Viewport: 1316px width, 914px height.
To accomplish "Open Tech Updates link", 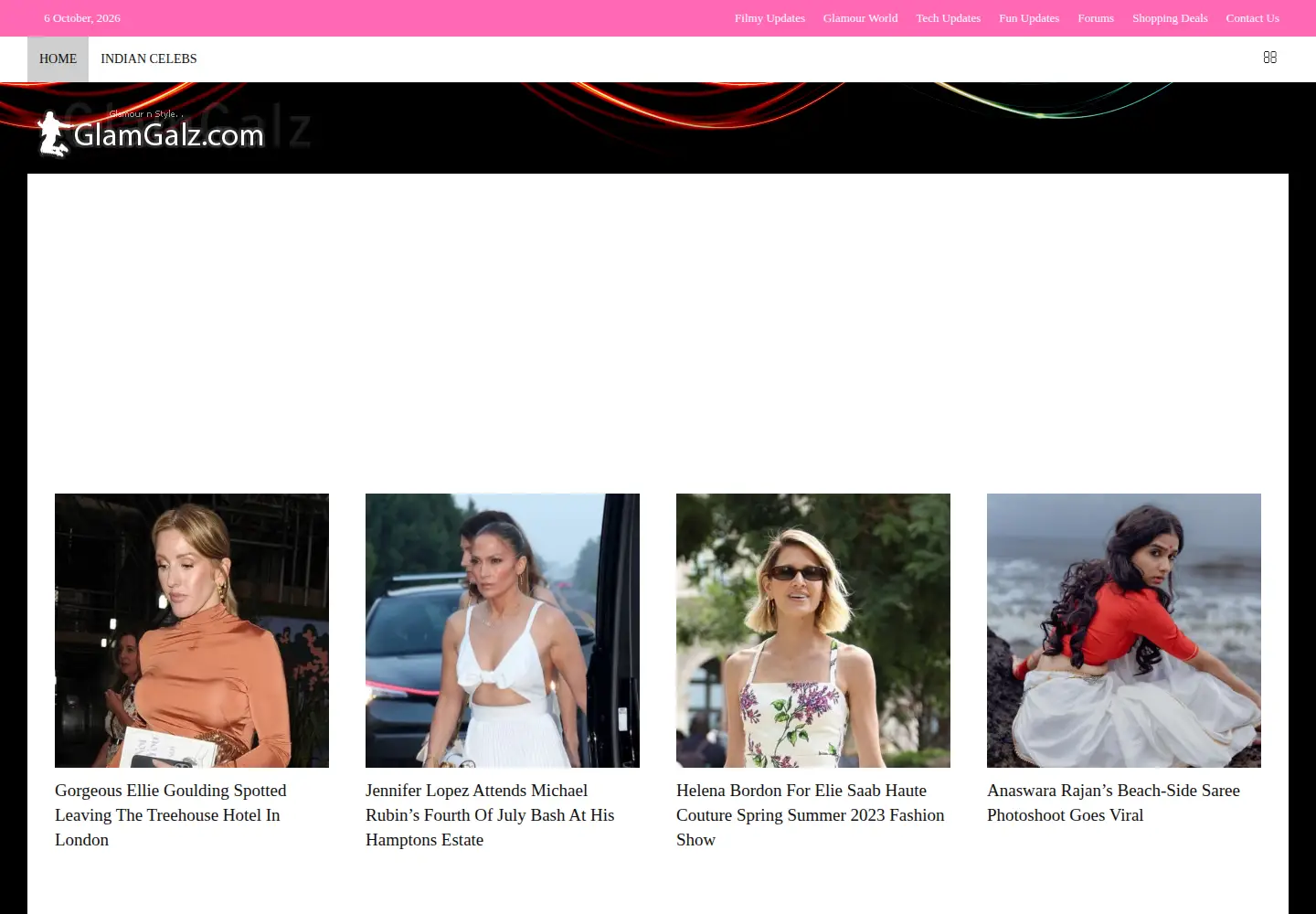I will 948,18.
